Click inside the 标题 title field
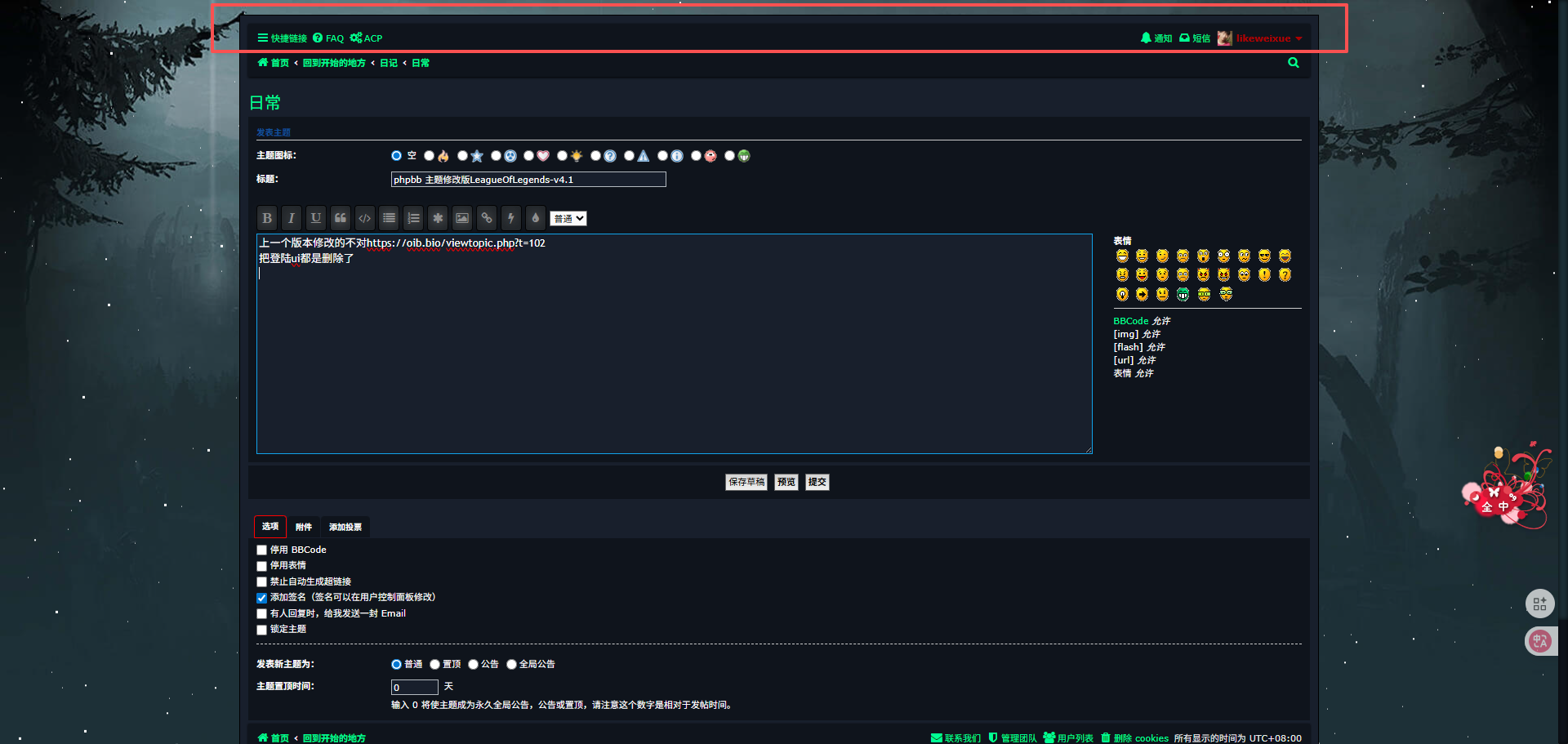1568x744 pixels. coord(528,180)
